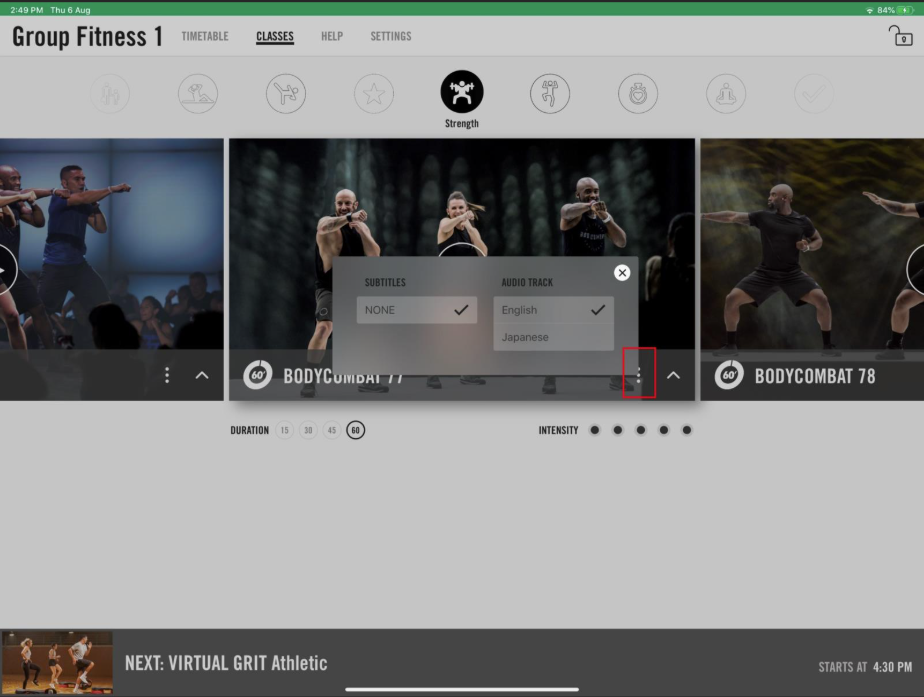This screenshot has height=697, width=924.
Task: Select the star category icon
Action: [x=374, y=94]
